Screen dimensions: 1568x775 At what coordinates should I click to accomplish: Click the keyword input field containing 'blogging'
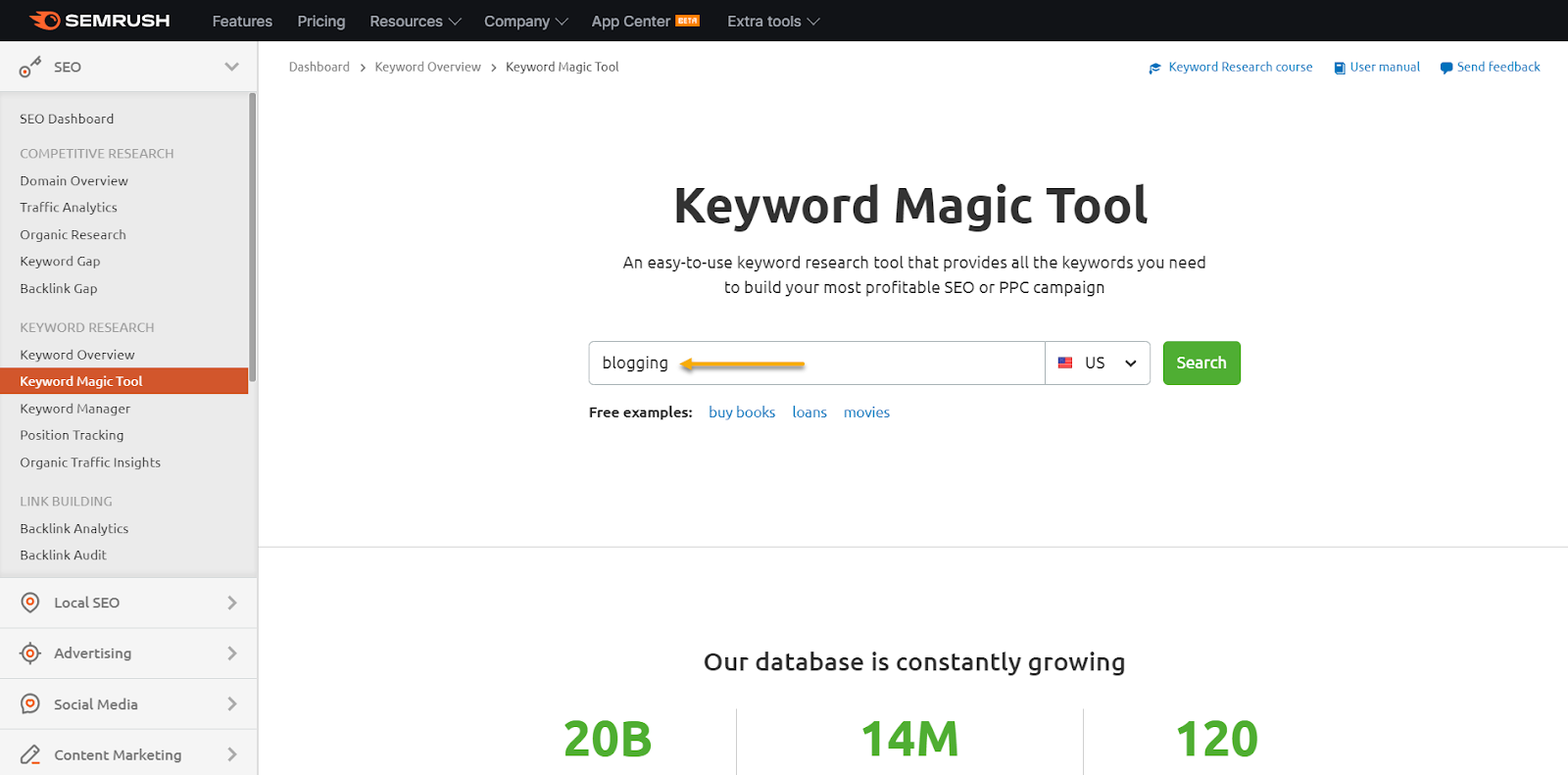817,363
